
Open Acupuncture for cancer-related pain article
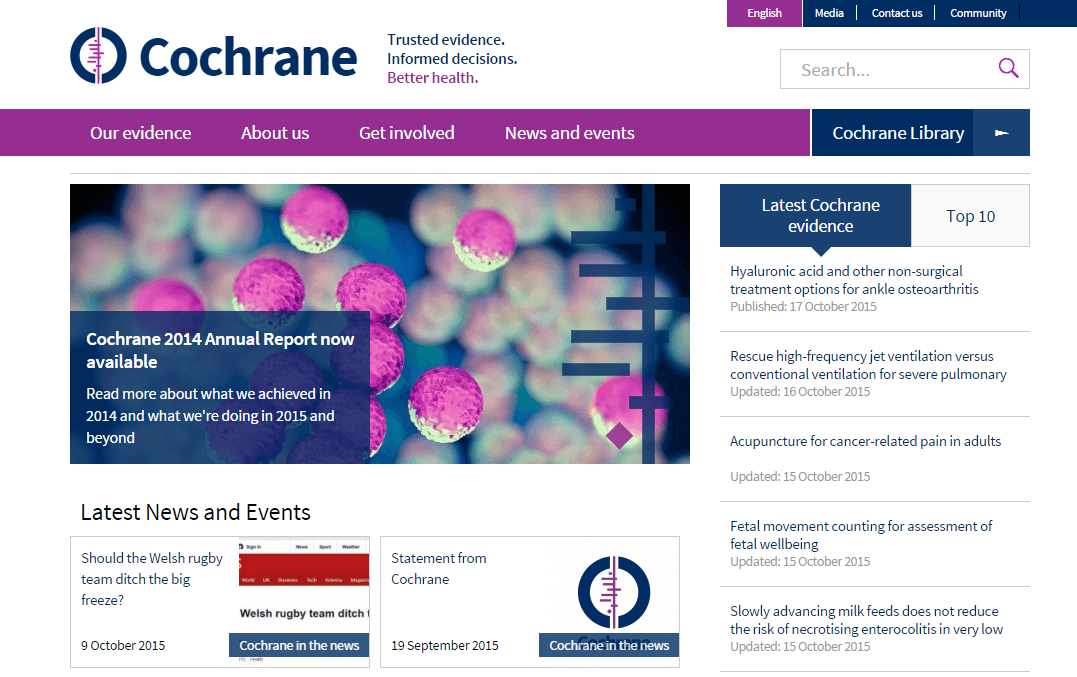click(x=865, y=441)
